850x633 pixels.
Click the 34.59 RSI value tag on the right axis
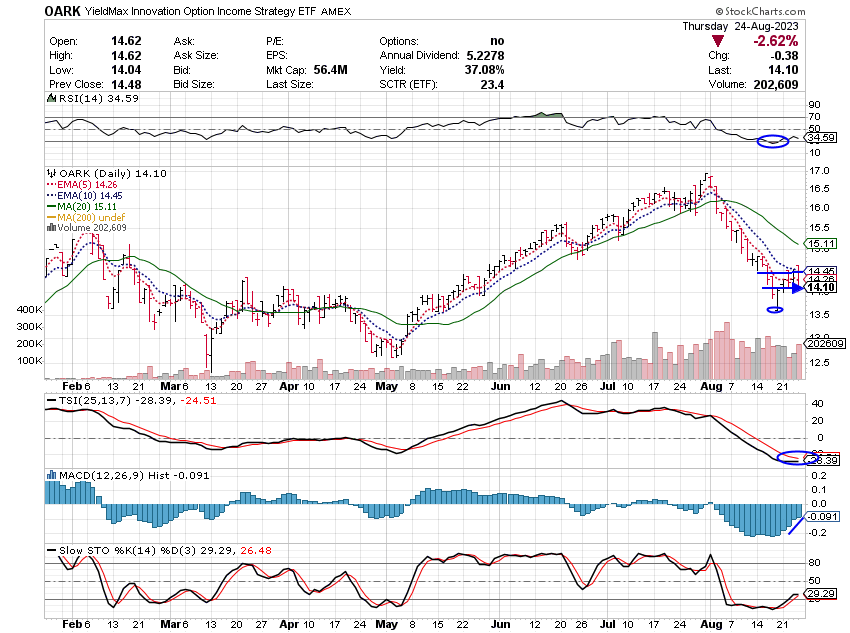click(x=821, y=138)
